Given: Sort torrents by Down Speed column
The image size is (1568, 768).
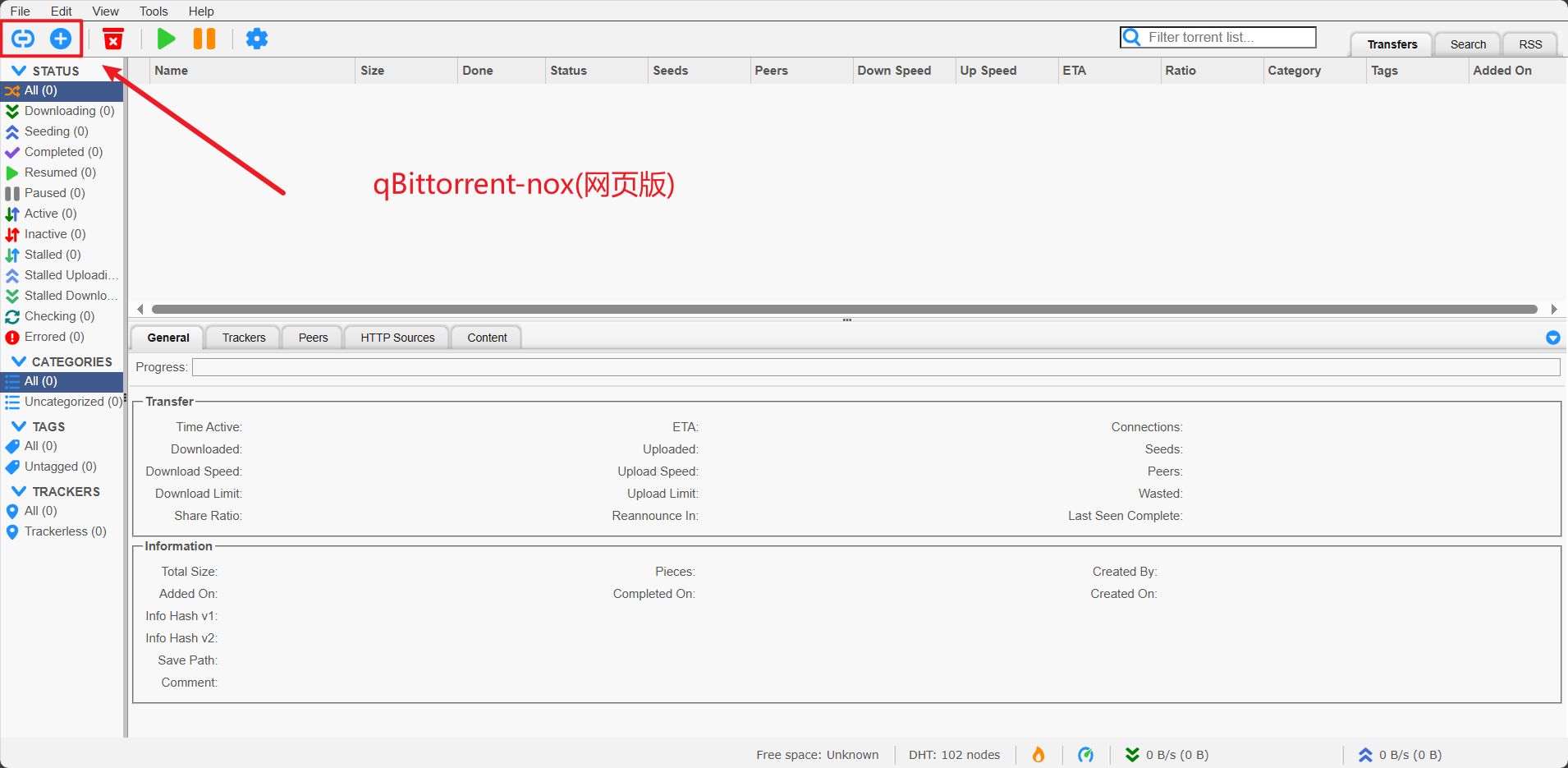Looking at the screenshot, I should [x=904, y=71].
